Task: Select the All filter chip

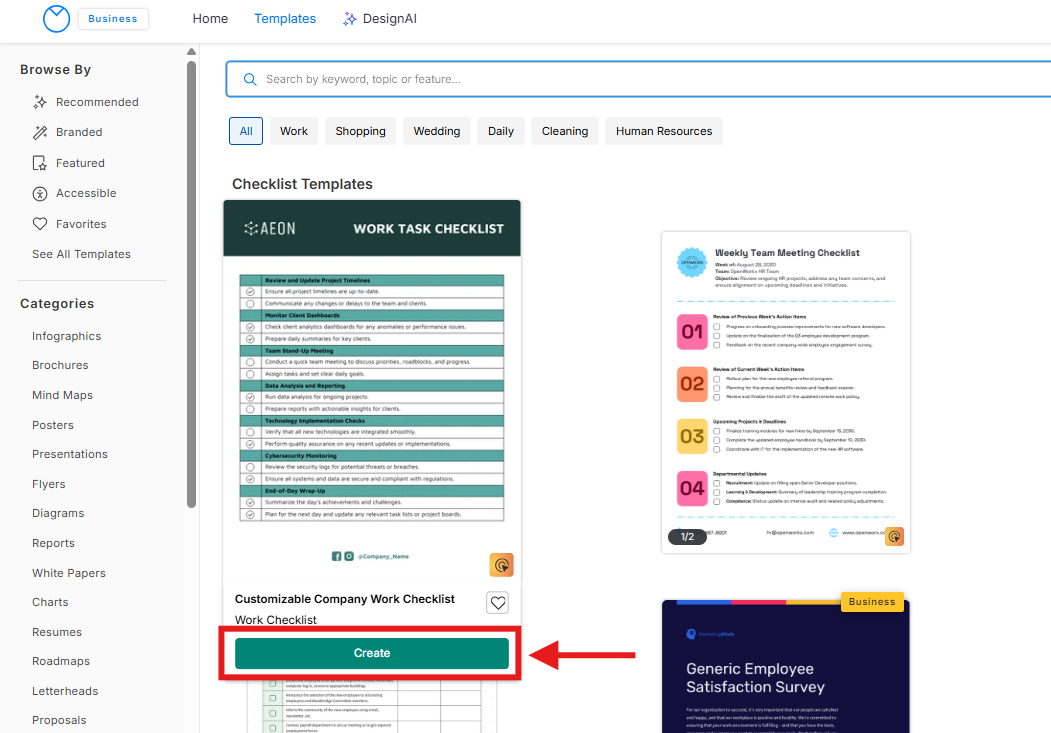Action: pyautogui.click(x=246, y=131)
